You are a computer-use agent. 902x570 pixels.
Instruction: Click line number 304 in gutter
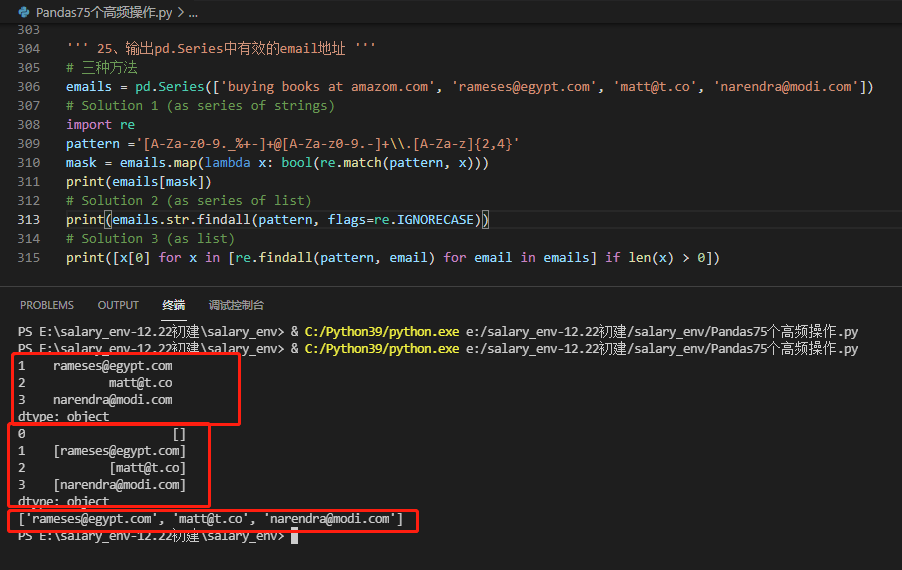(29, 48)
